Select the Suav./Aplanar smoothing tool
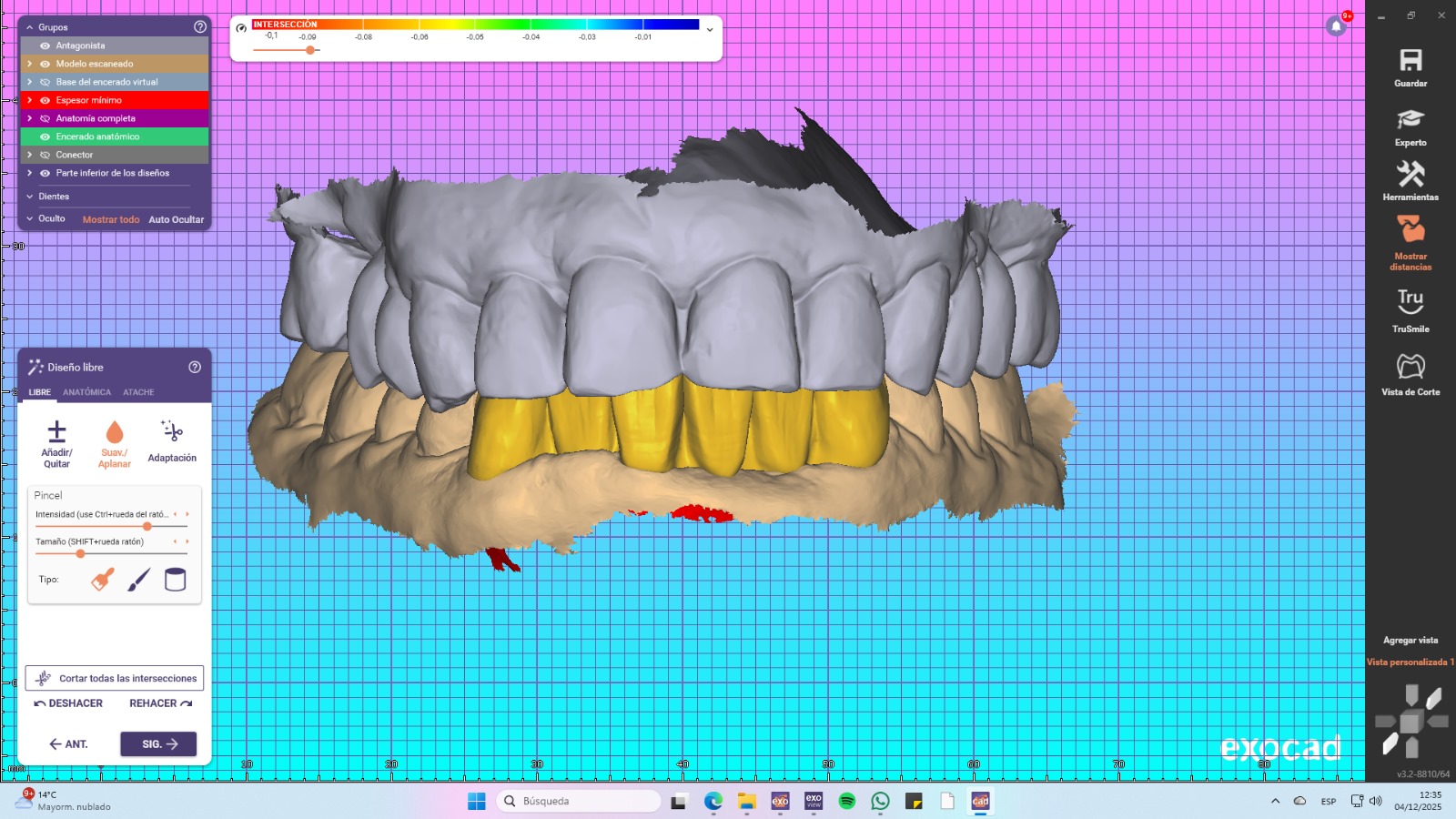 [x=115, y=444]
